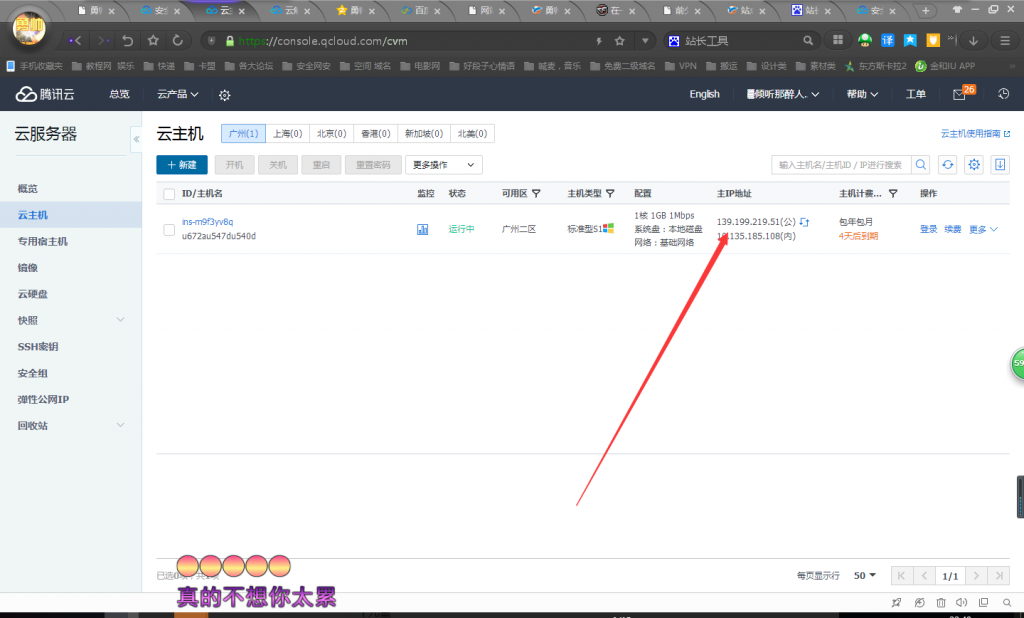Open the table column settings gear icon
The width and height of the screenshot is (1024, 618).
(974, 165)
